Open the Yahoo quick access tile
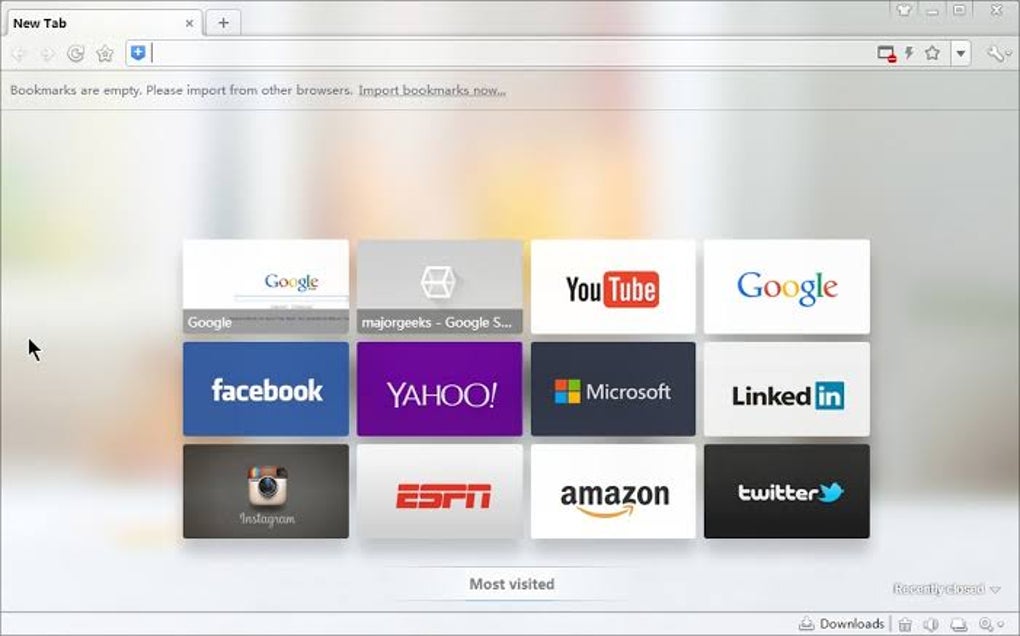The height and width of the screenshot is (636, 1020). point(439,389)
